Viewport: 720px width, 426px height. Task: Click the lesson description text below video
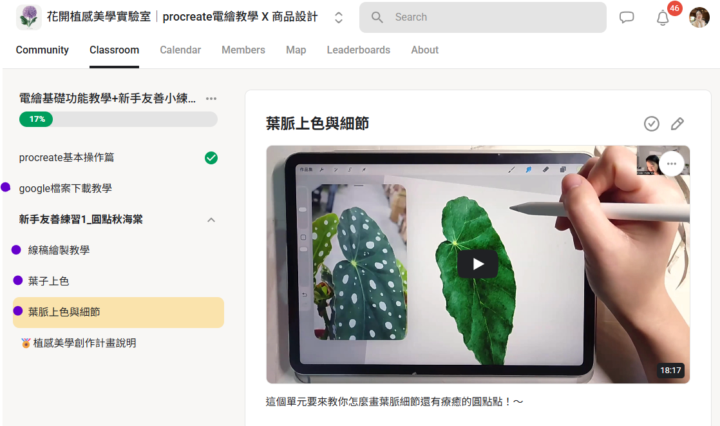point(394,402)
